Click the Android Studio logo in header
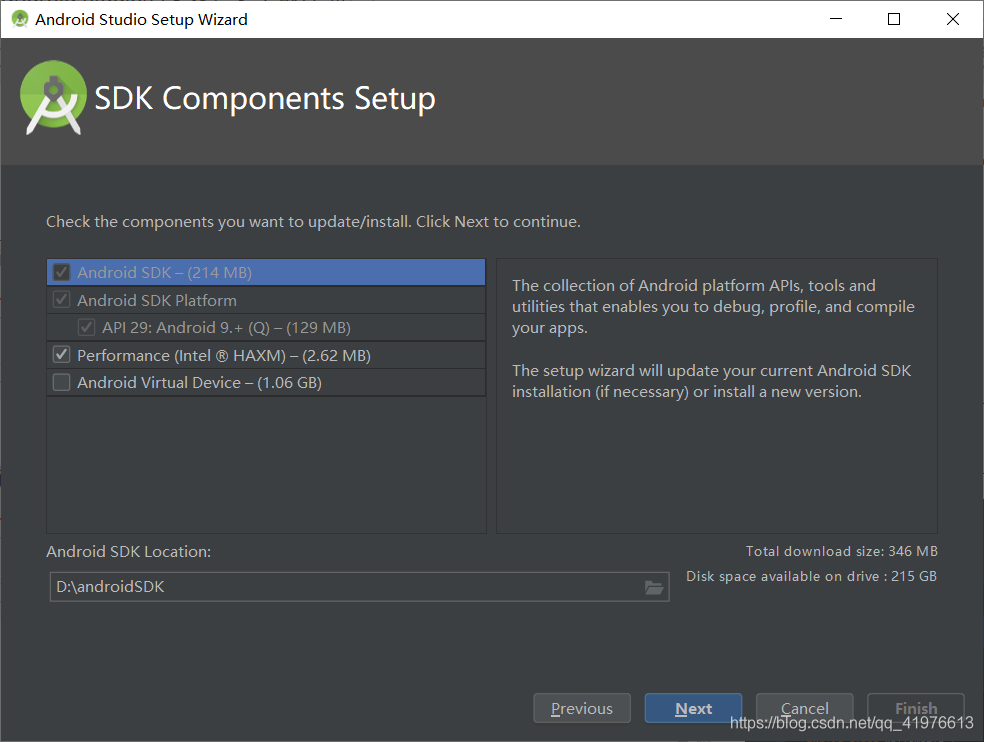984x742 pixels. (x=53, y=98)
